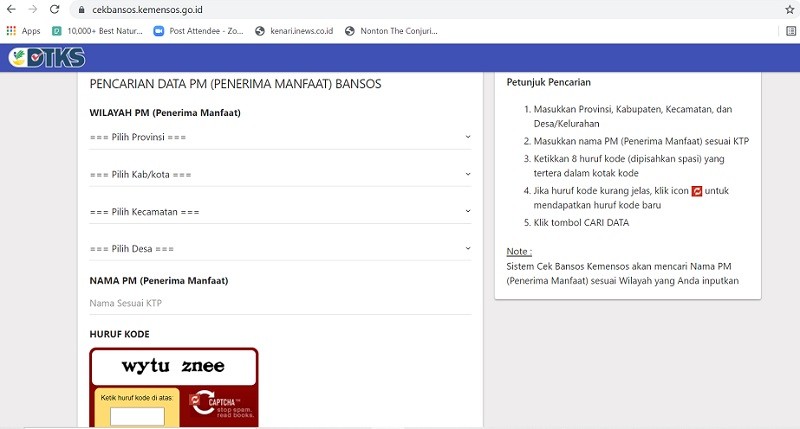Click the 'PENCARIAN DATA PM' page heading

click(x=235, y=84)
